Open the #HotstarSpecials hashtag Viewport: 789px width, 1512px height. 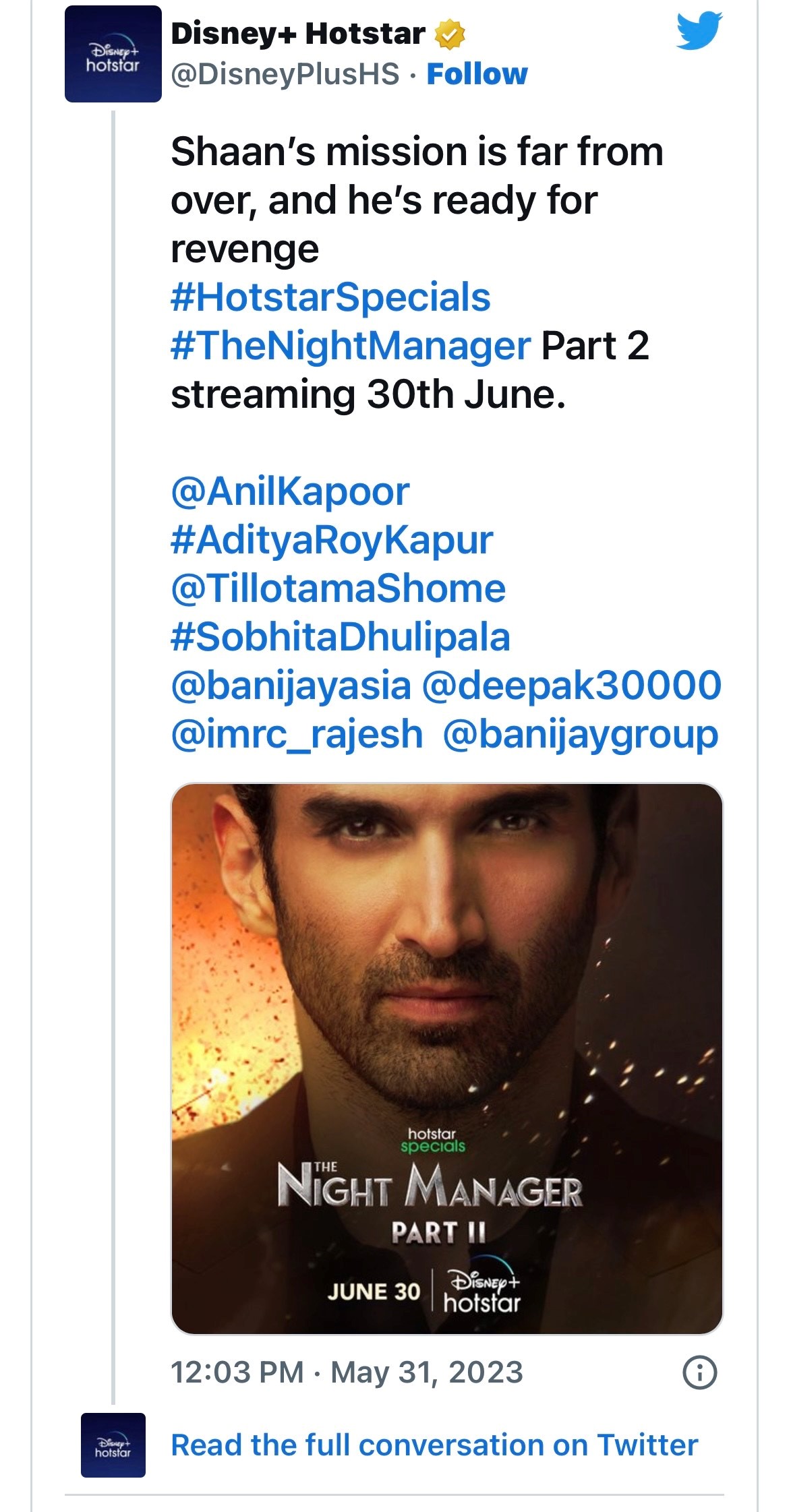(330, 297)
